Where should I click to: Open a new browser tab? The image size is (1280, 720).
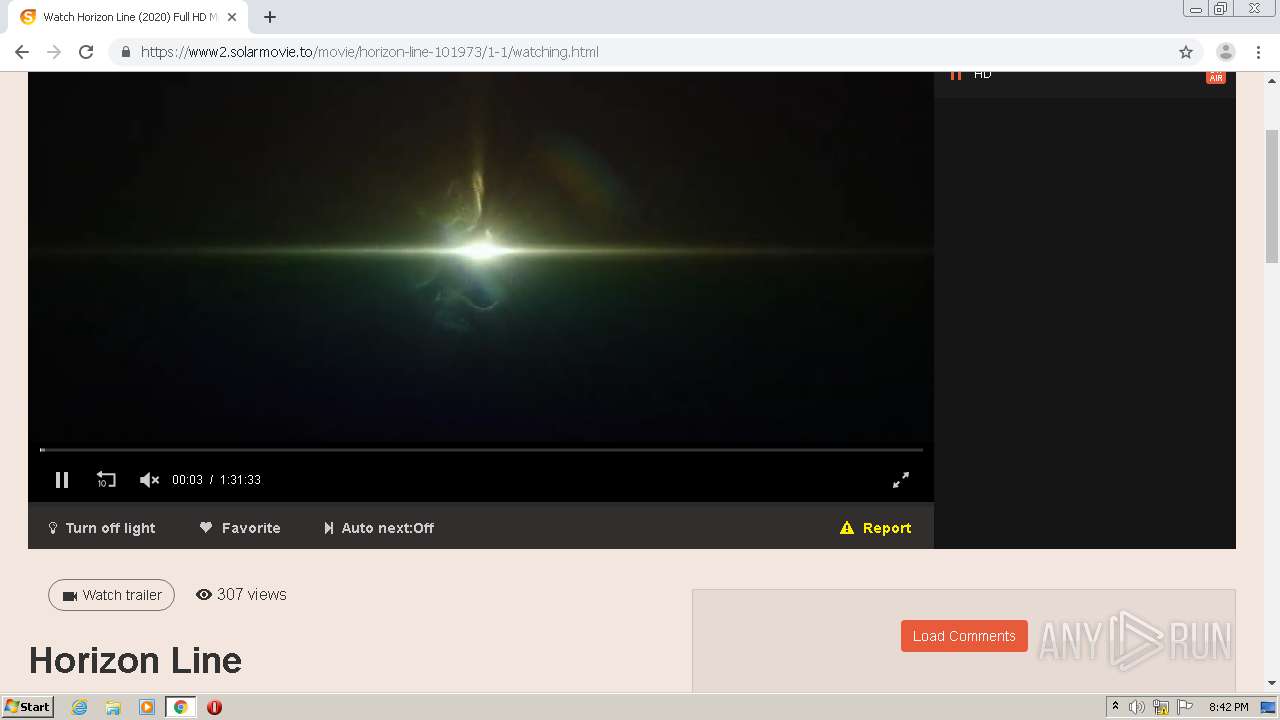270,17
